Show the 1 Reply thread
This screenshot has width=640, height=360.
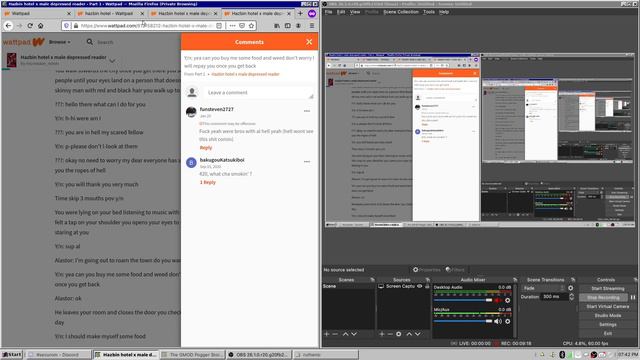click(x=208, y=182)
